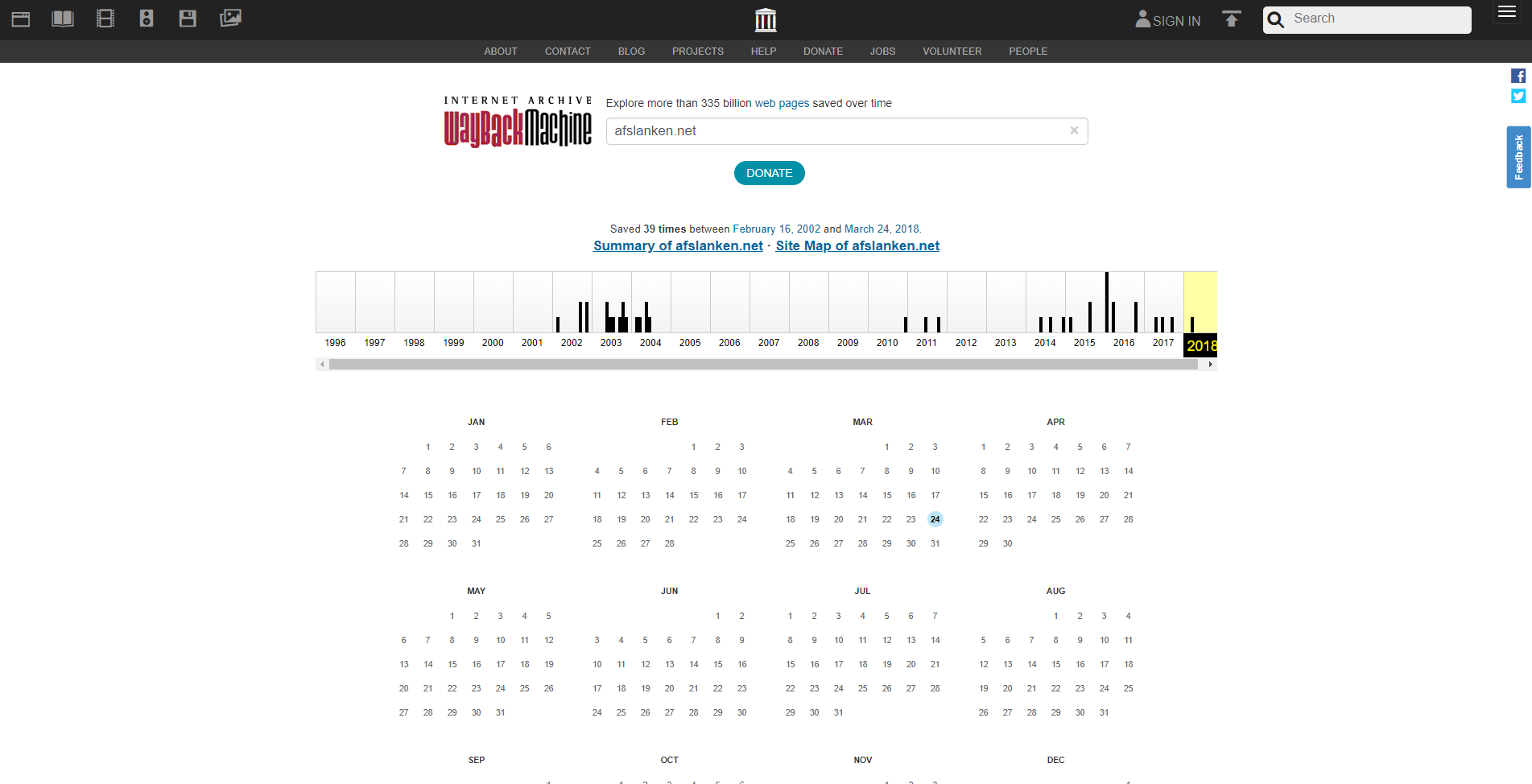Open the DONATE menu item
Image resolution: width=1532 pixels, height=784 pixels.
[823, 52]
